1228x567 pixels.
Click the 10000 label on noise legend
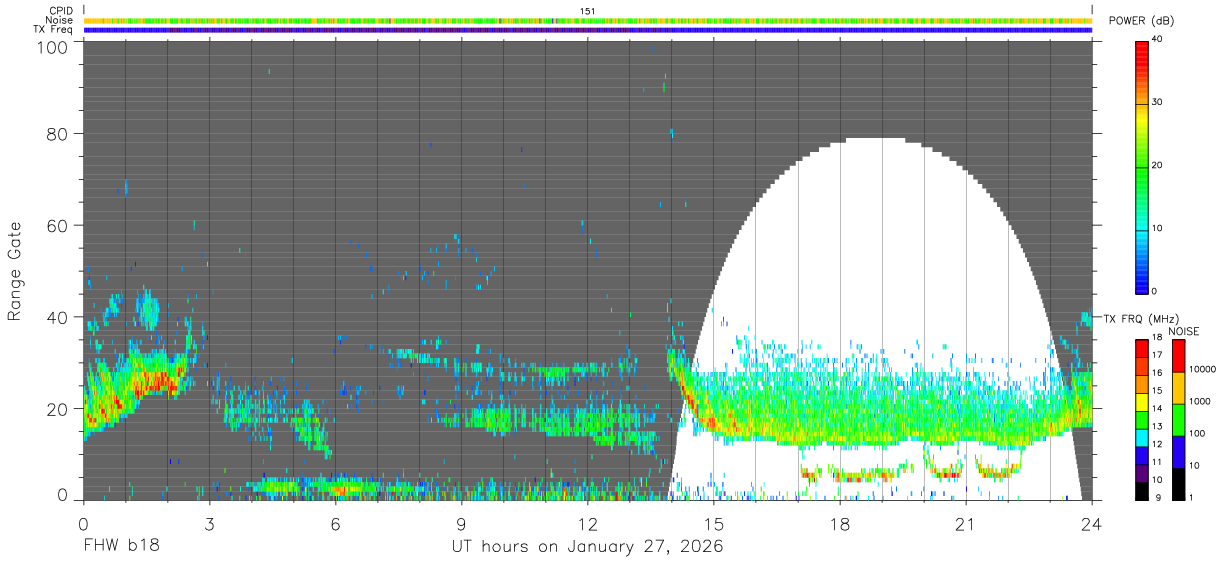pyautogui.click(x=1202, y=370)
